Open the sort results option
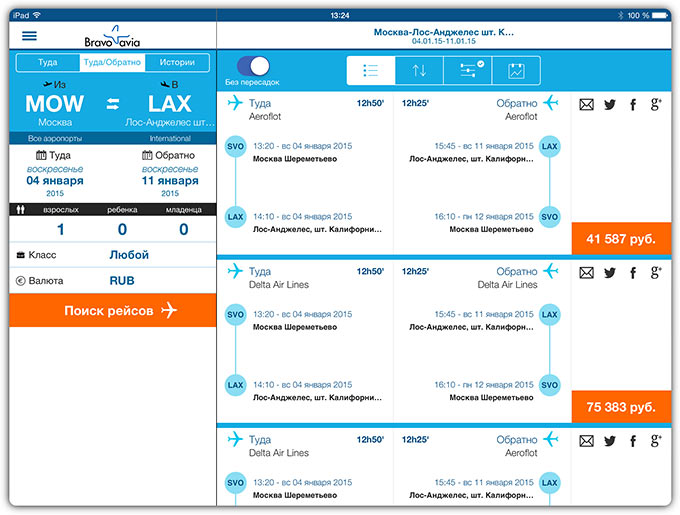 tap(419, 70)
